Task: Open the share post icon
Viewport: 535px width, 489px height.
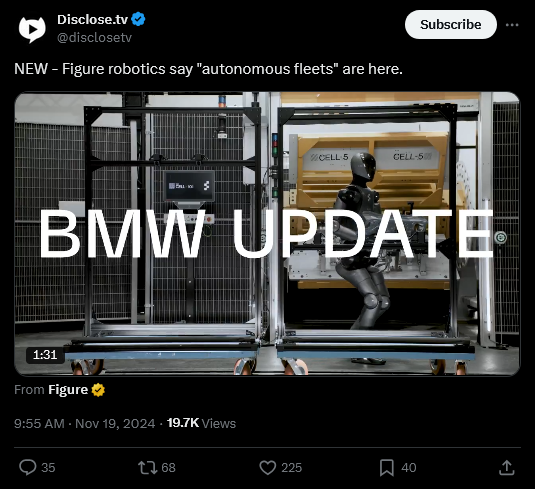Action: [507, 468]
